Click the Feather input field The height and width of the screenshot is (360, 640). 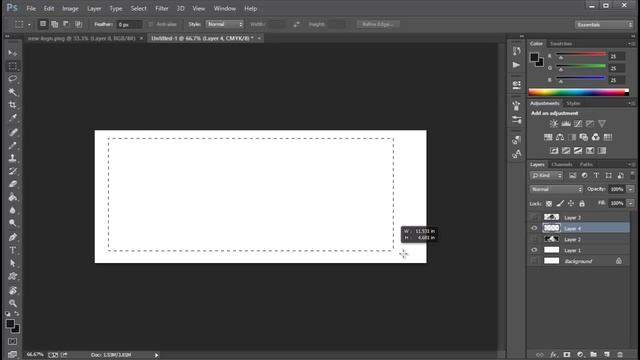click(x=129, y=24)
